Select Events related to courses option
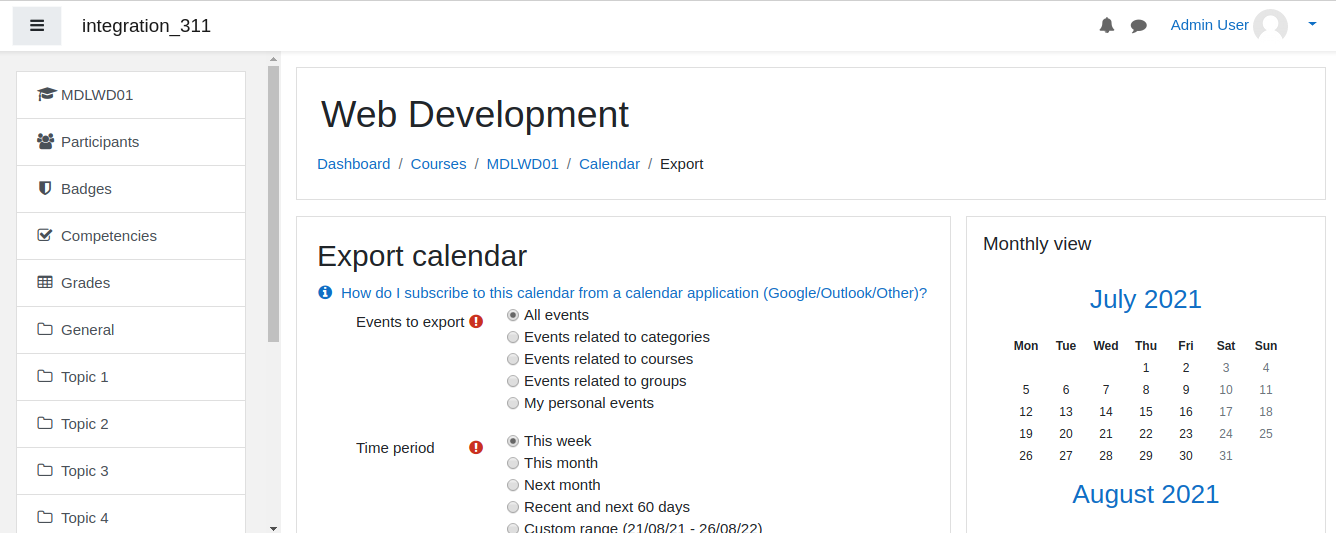The width and height of the screenshot is (1336, 533). tap(513, 359)
